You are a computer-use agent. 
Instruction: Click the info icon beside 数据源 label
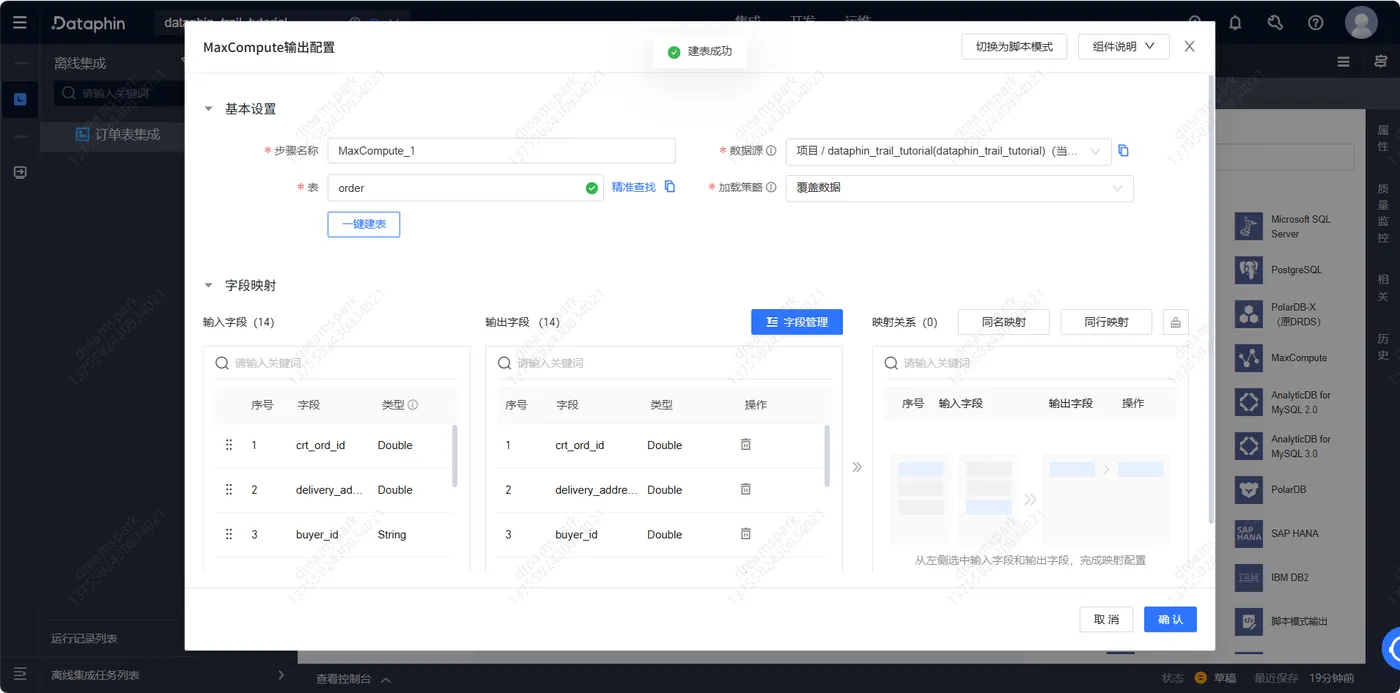771,151
